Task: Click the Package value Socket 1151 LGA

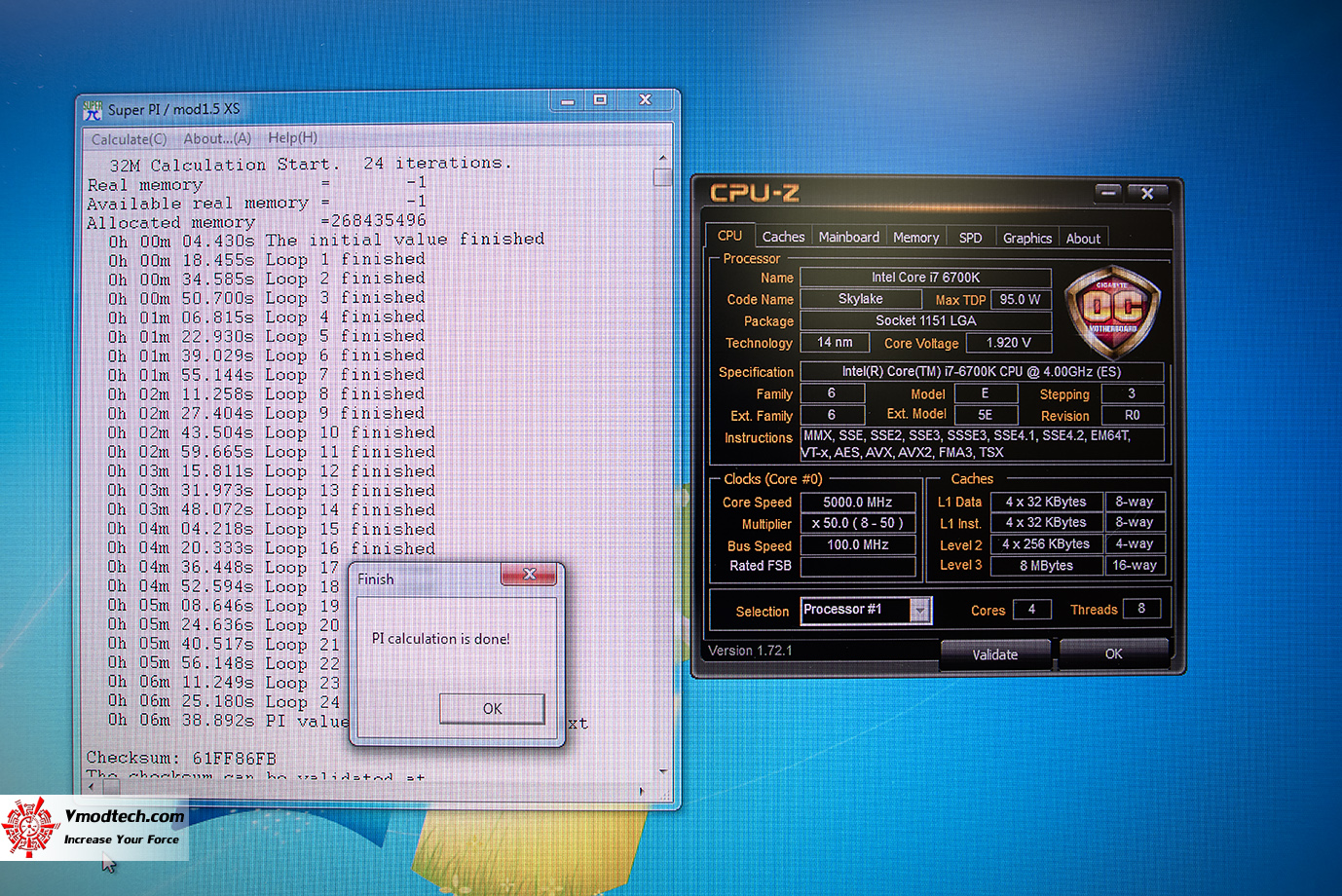Action: tap(925, 320)
